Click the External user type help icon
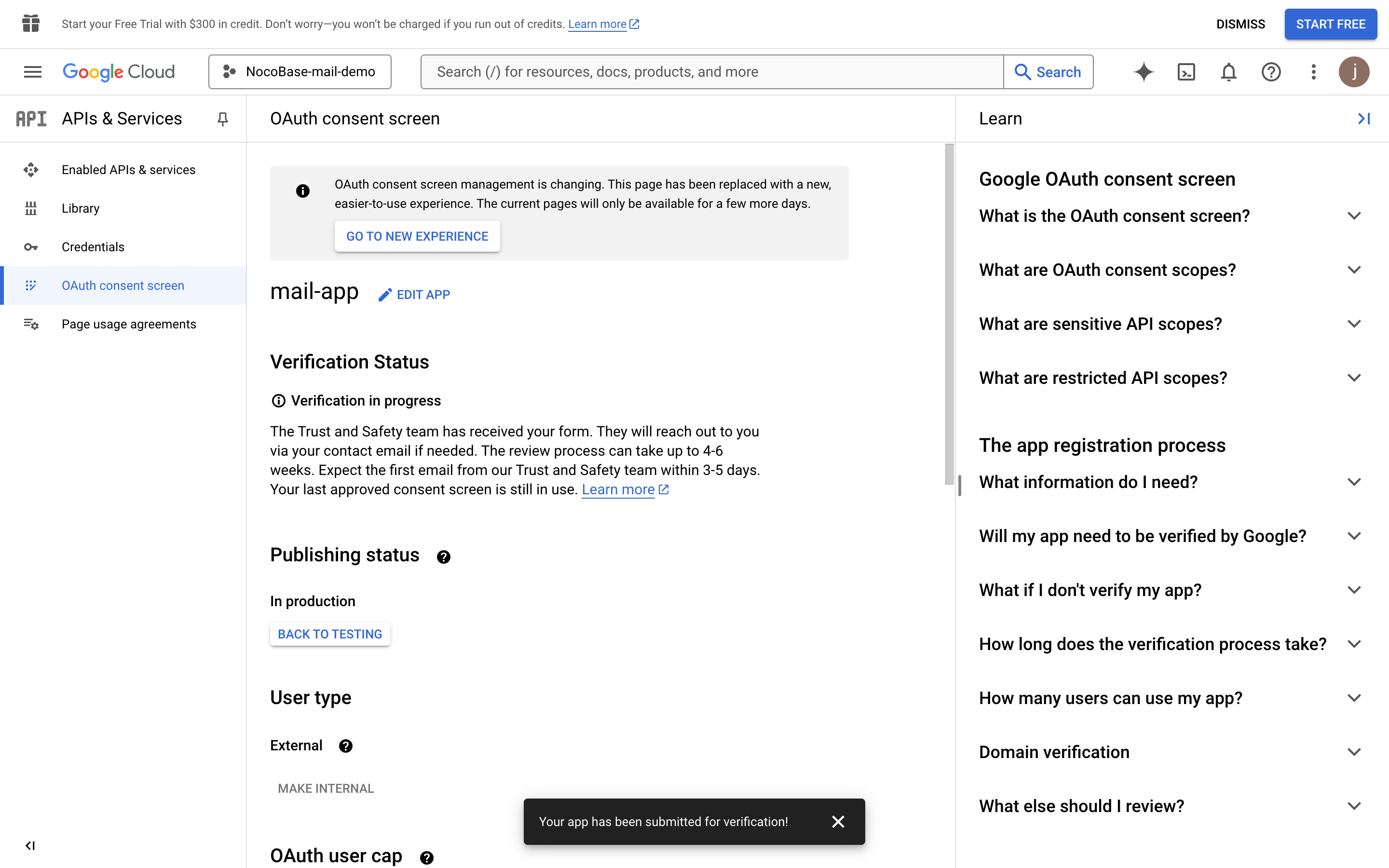The image size is (1389, 868). pyautogui.click(x=345, y=746)
